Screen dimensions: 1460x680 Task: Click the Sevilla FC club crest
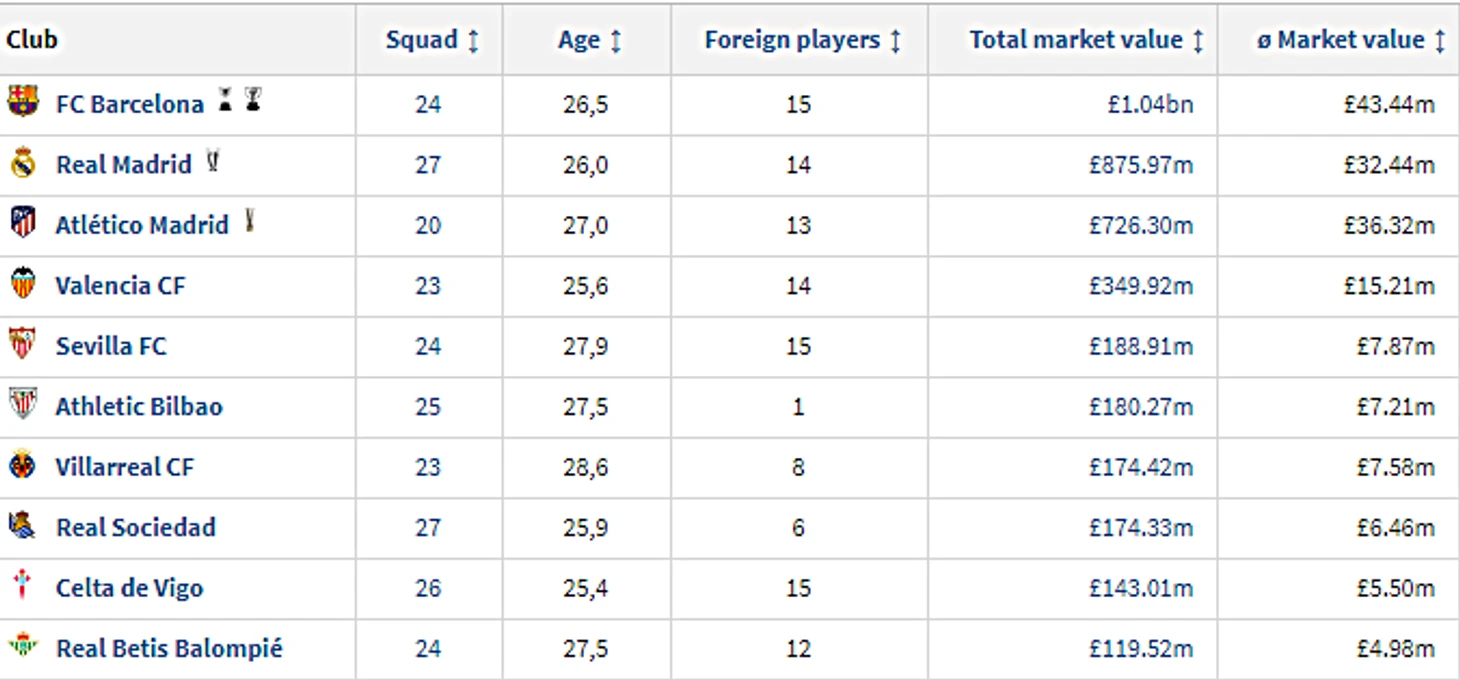point(22,344)
